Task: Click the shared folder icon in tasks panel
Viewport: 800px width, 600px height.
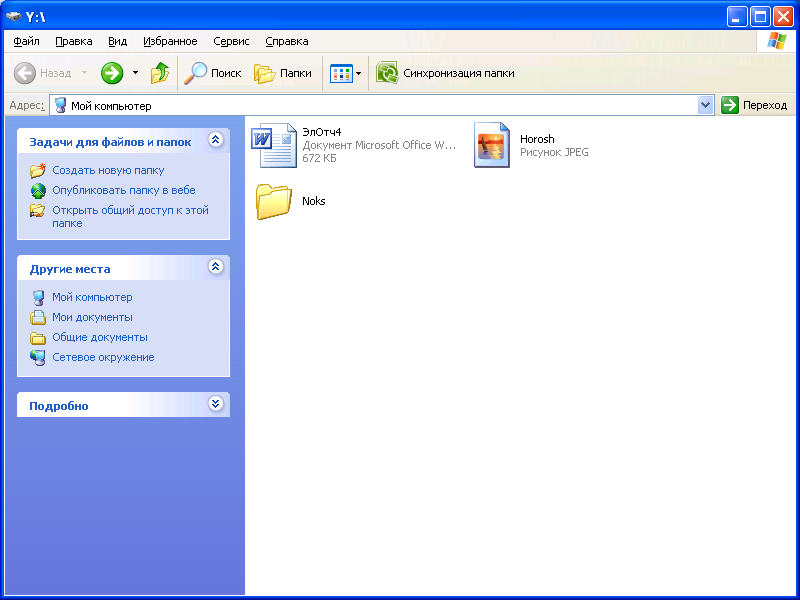Action: click(37, 210)
